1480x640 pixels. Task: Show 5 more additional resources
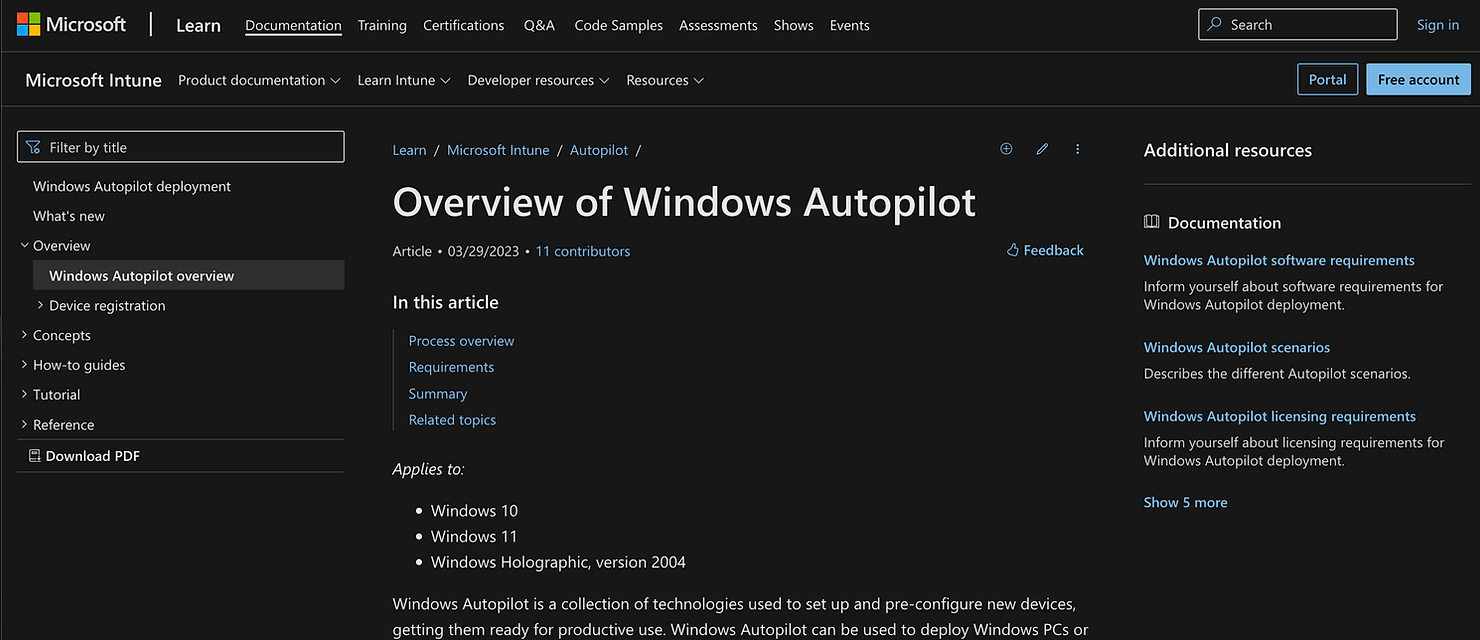pyautogui.click(x=1185, y=502)
